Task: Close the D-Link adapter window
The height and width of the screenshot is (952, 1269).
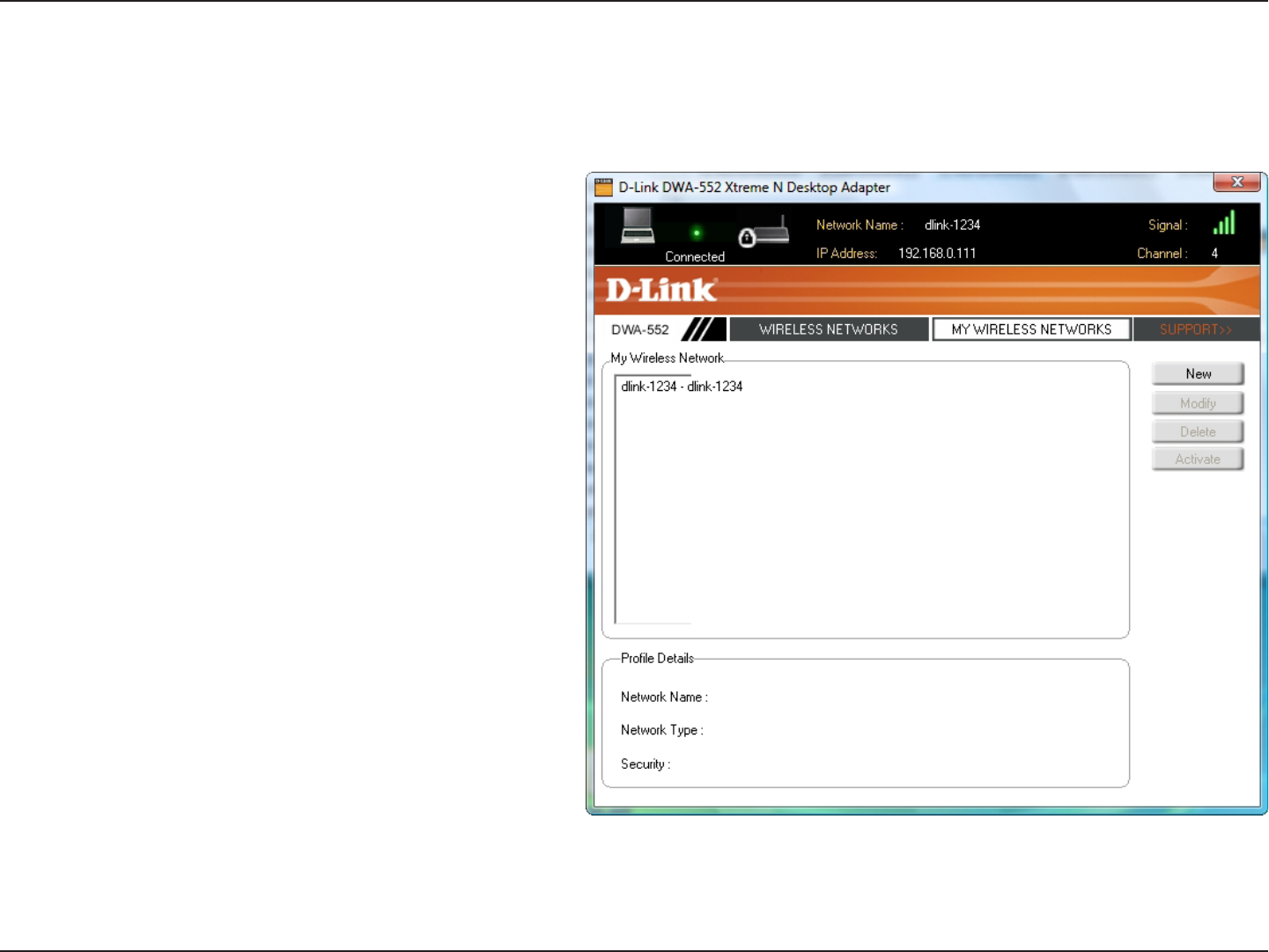Action: pos(1236,182)
